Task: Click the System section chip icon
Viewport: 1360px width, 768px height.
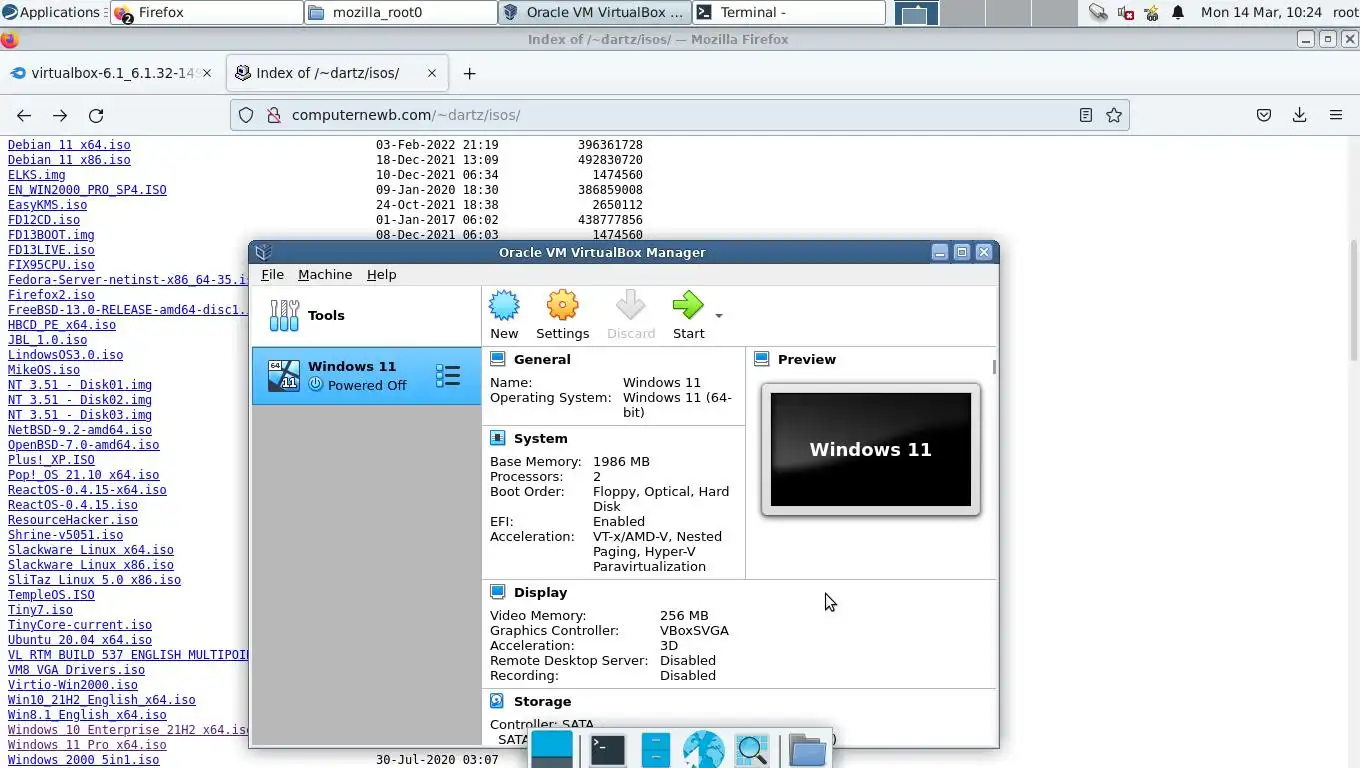Action: coord(497,438)
